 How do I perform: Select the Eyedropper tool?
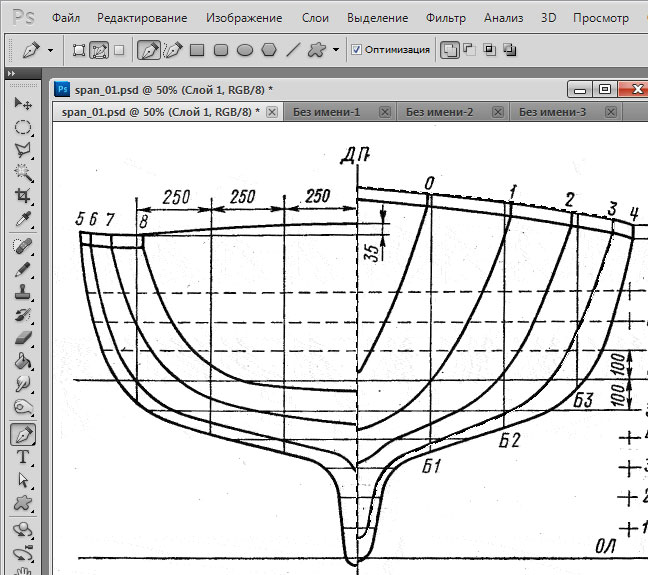22,219
